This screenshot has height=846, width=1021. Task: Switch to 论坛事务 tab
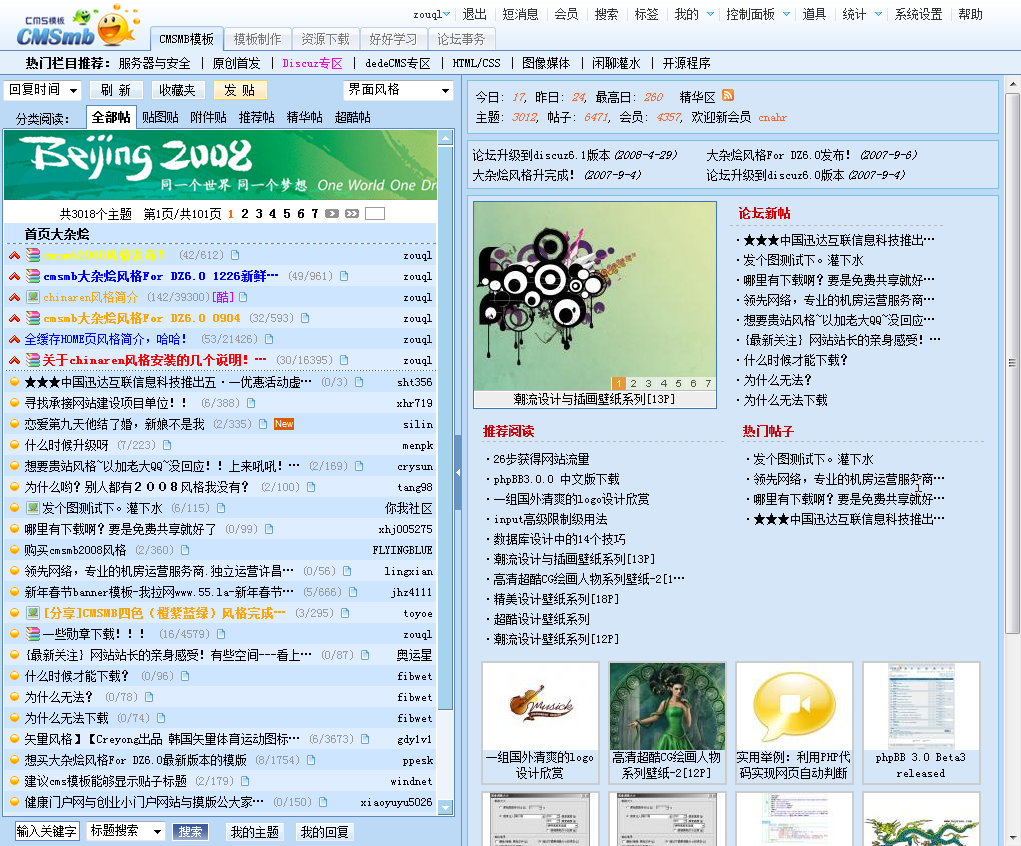[x=461, y=39]
